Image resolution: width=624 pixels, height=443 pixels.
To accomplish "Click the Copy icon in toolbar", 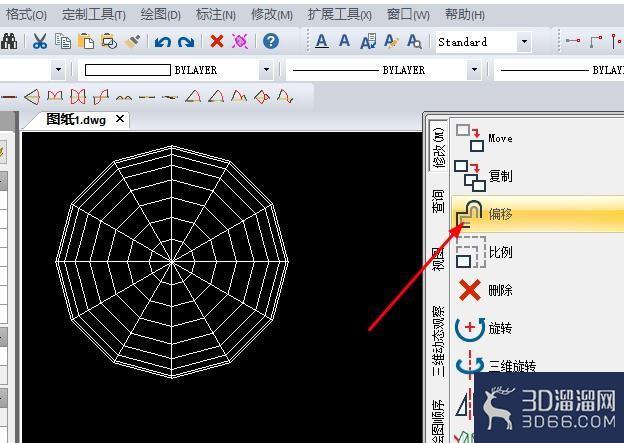I will [63, 41].
